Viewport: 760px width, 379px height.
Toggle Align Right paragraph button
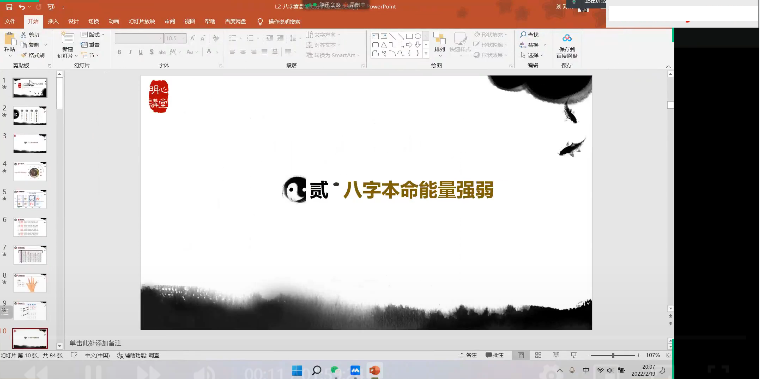click(x=253, y=52)
